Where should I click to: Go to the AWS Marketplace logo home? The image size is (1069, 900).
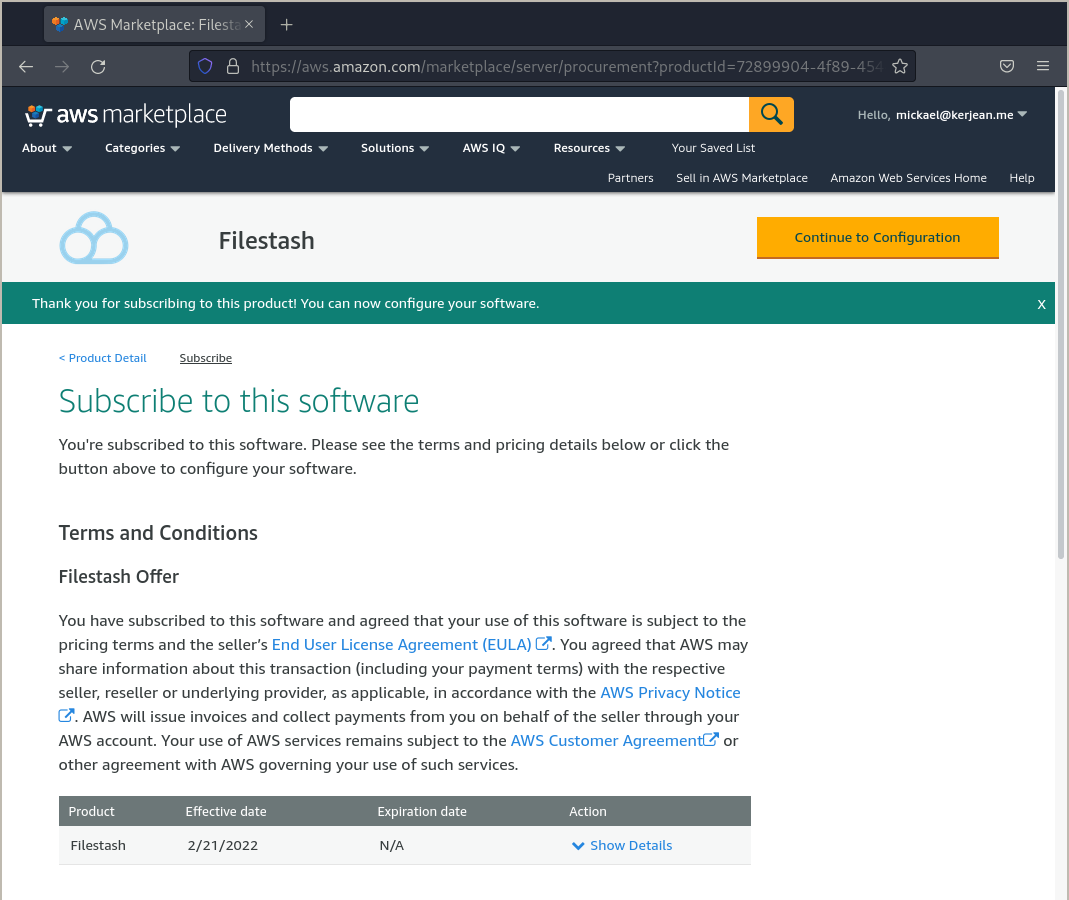tap(125, 115)
